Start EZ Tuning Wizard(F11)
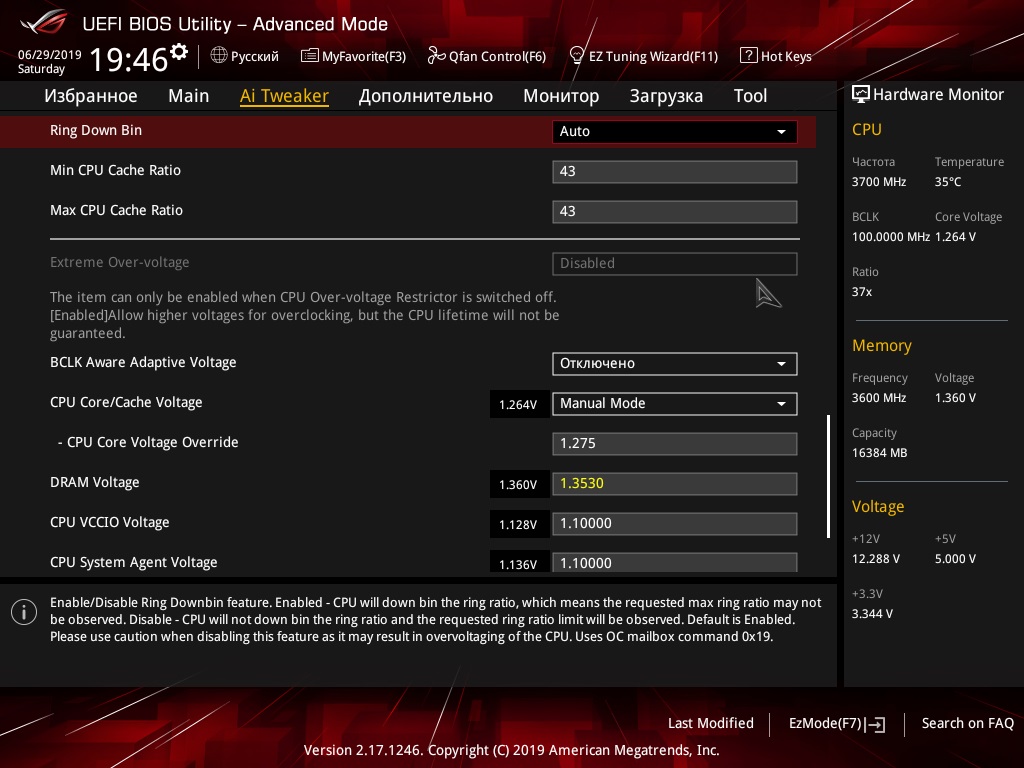The height and width of the screenshot is (768, 1024). 644,56
